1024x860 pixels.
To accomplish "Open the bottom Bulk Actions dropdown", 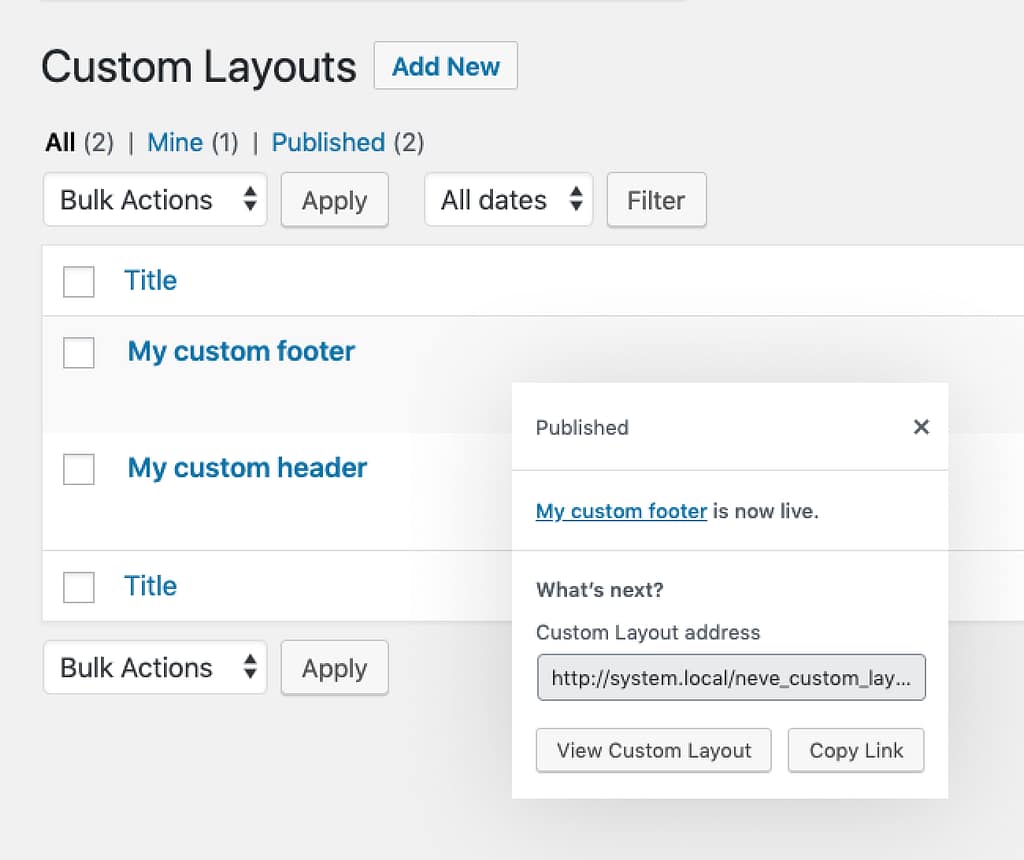I will click(x=155, y=667).
